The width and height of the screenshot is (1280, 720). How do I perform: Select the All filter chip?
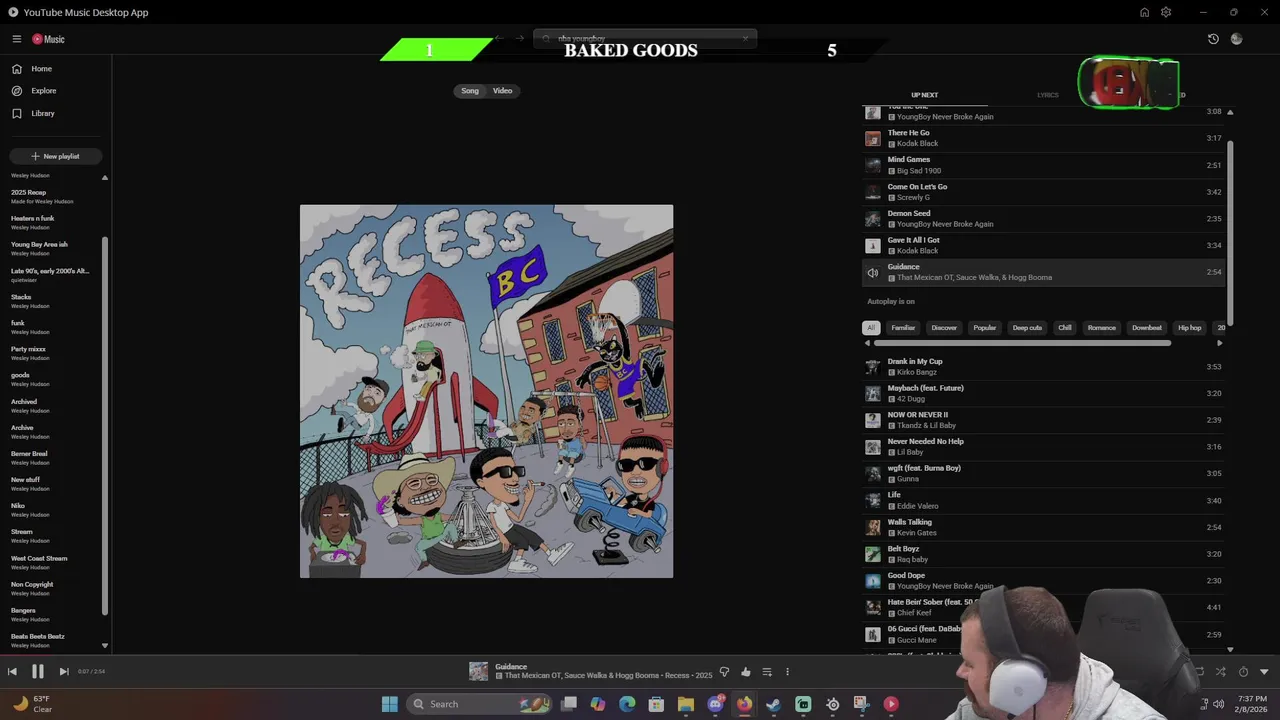(x=871, y=328)
